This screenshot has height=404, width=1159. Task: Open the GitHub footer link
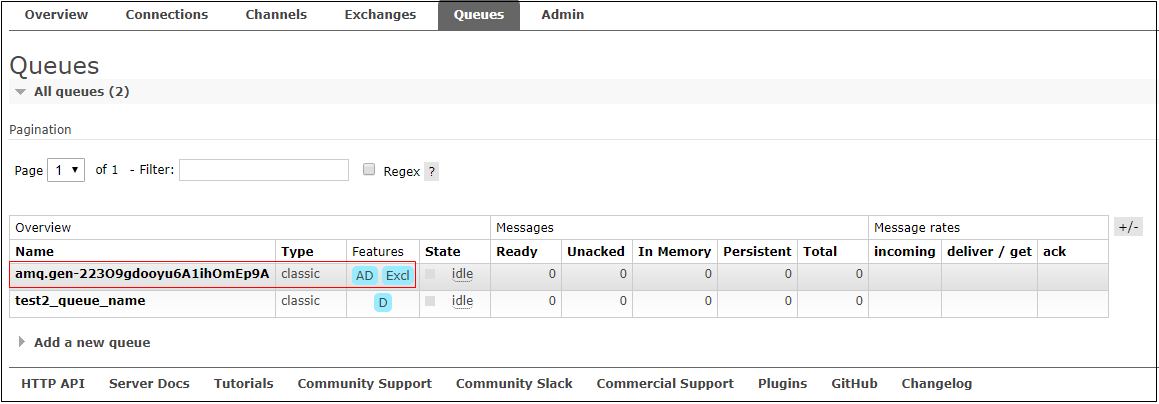click(x=854, y=384)
